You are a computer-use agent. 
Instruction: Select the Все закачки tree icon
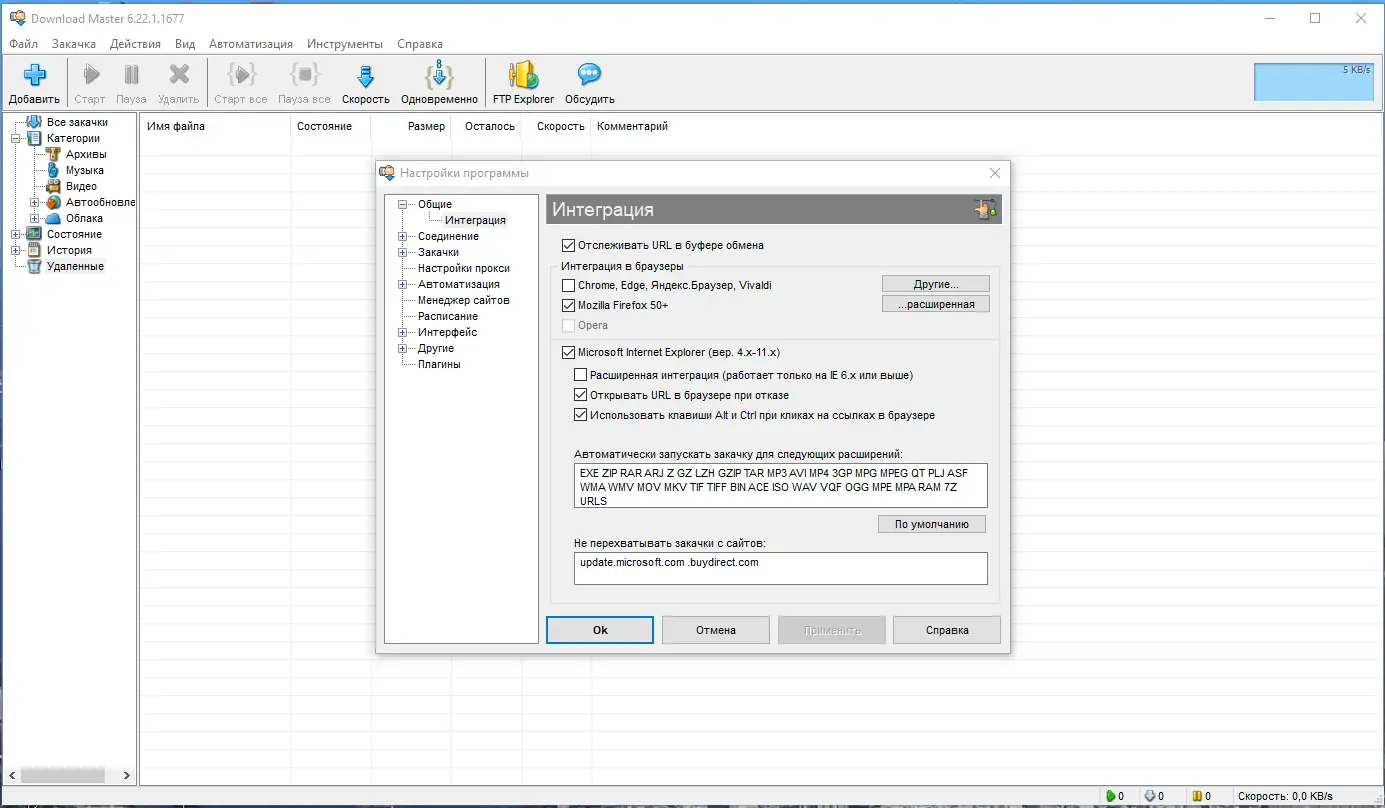tap(34, 122)
